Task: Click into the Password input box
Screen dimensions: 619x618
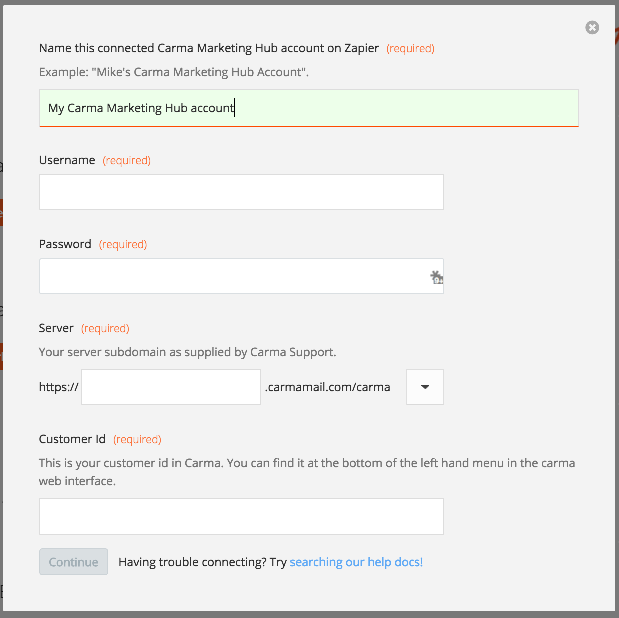Action: 241,276
